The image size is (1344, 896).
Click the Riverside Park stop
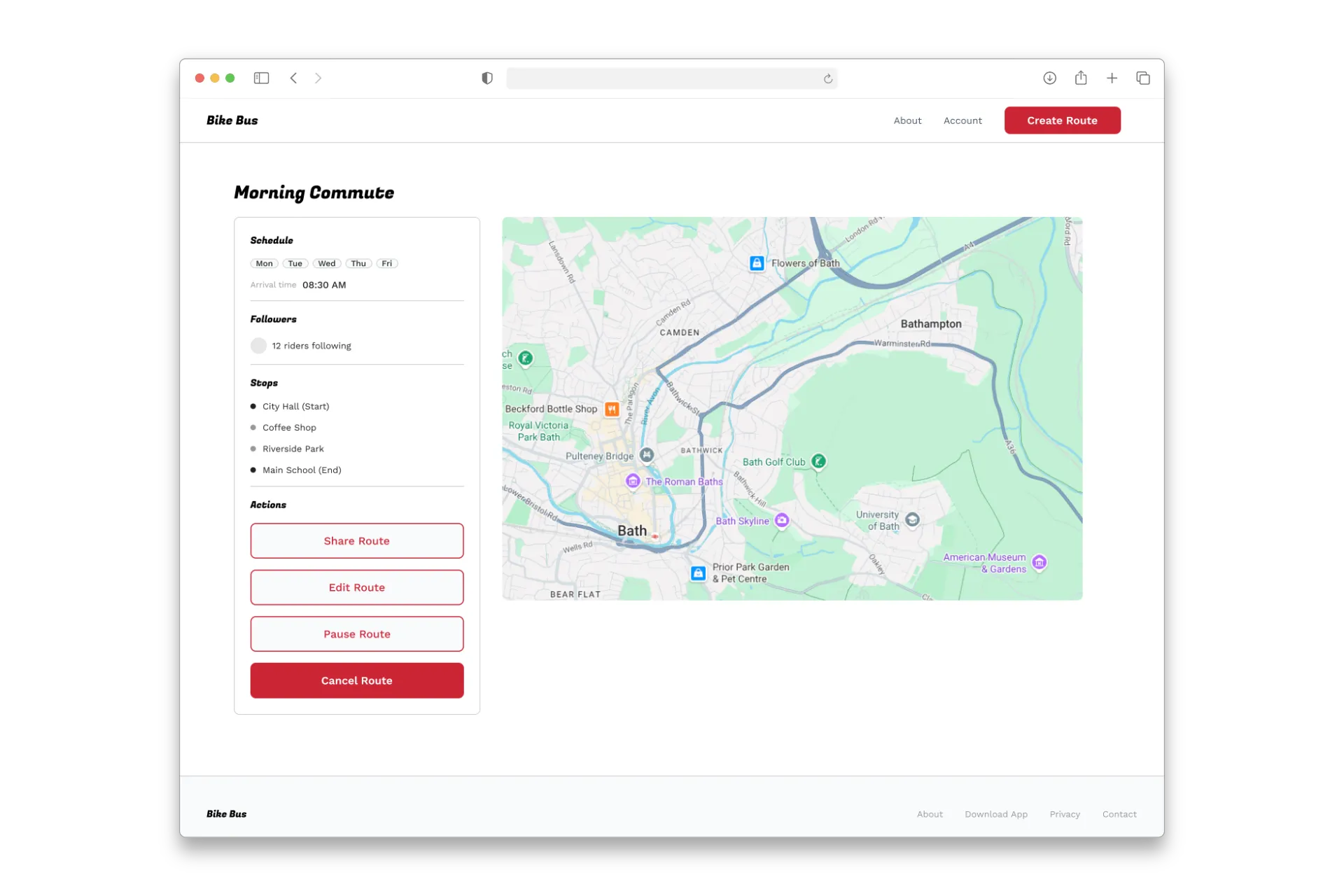287,449
